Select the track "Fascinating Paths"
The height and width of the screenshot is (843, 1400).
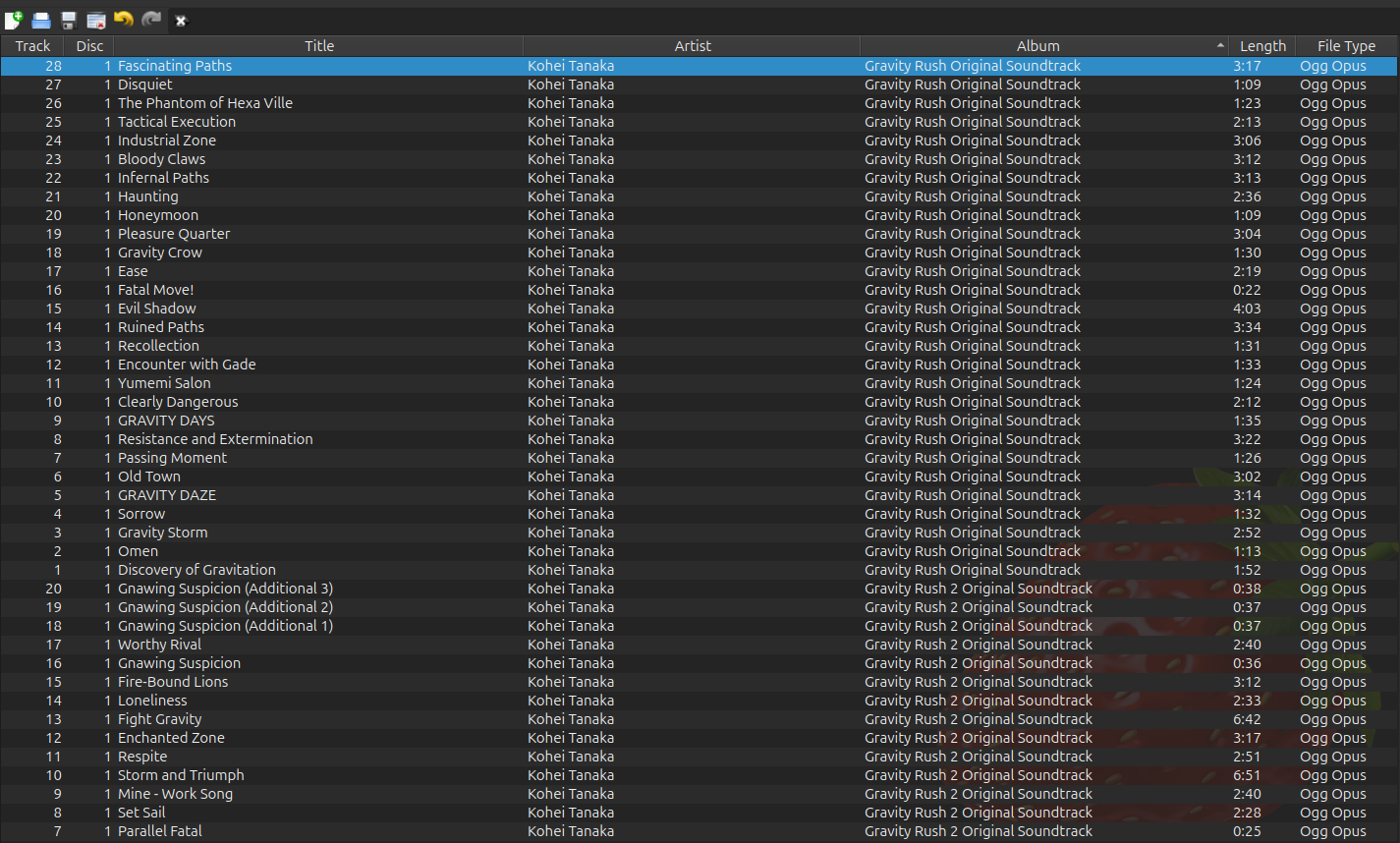click(x=175, y=66)
